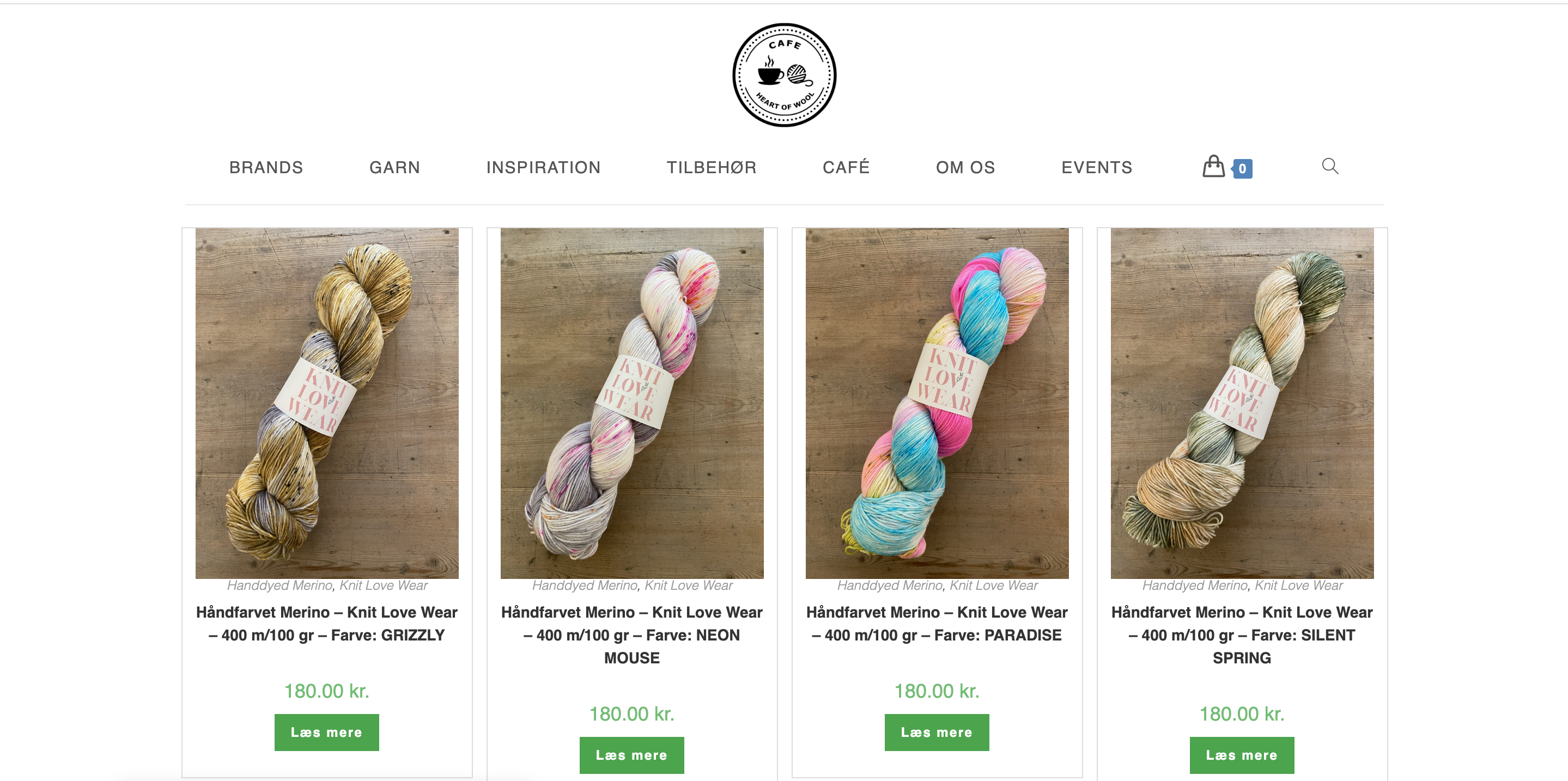Click the GRIZZLY yarn product image
The image size is (1568, 781).
coord(327,402)
